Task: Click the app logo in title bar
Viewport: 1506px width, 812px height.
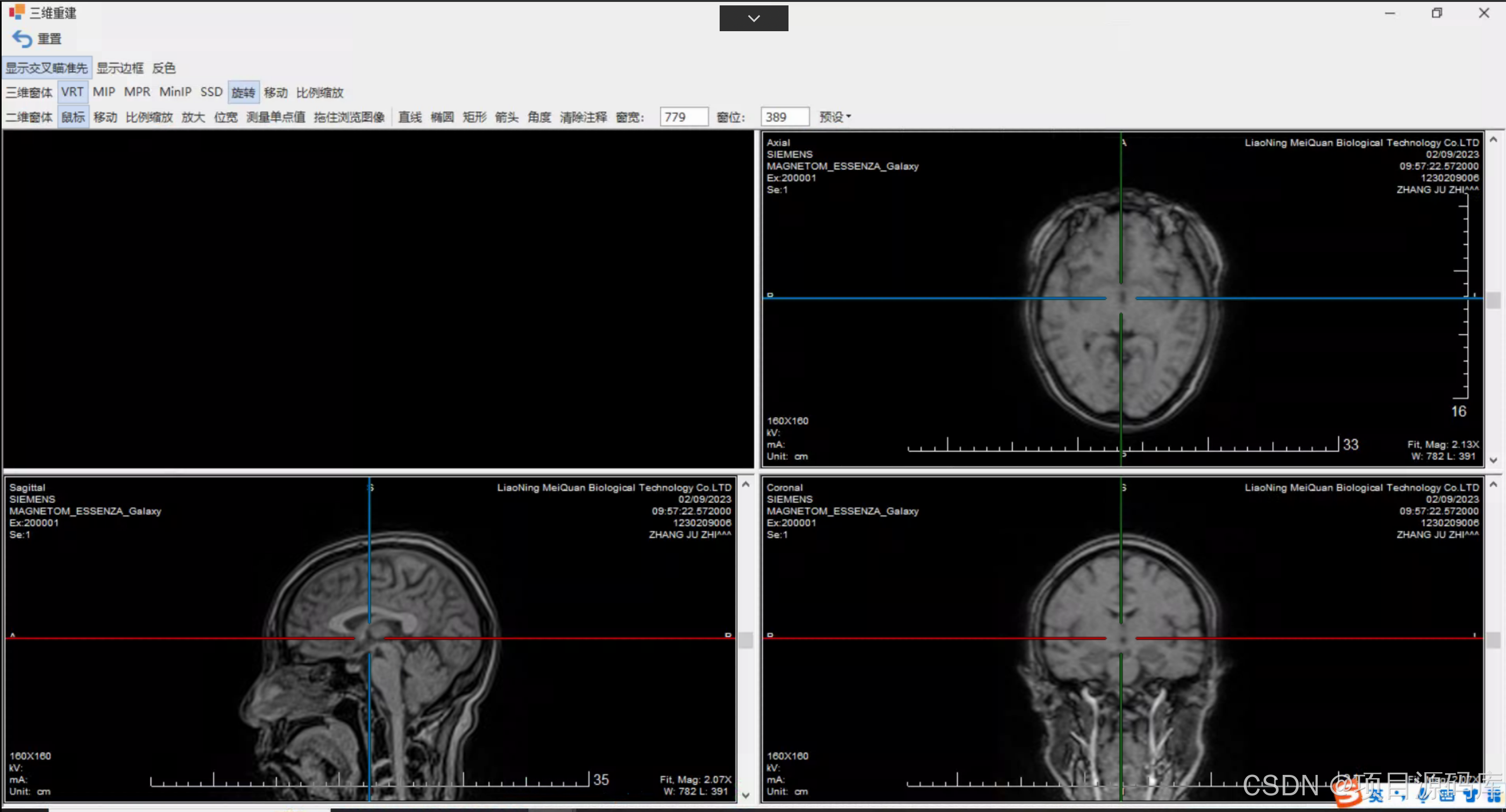Action: pyautogui.click(x=16, y=12)
